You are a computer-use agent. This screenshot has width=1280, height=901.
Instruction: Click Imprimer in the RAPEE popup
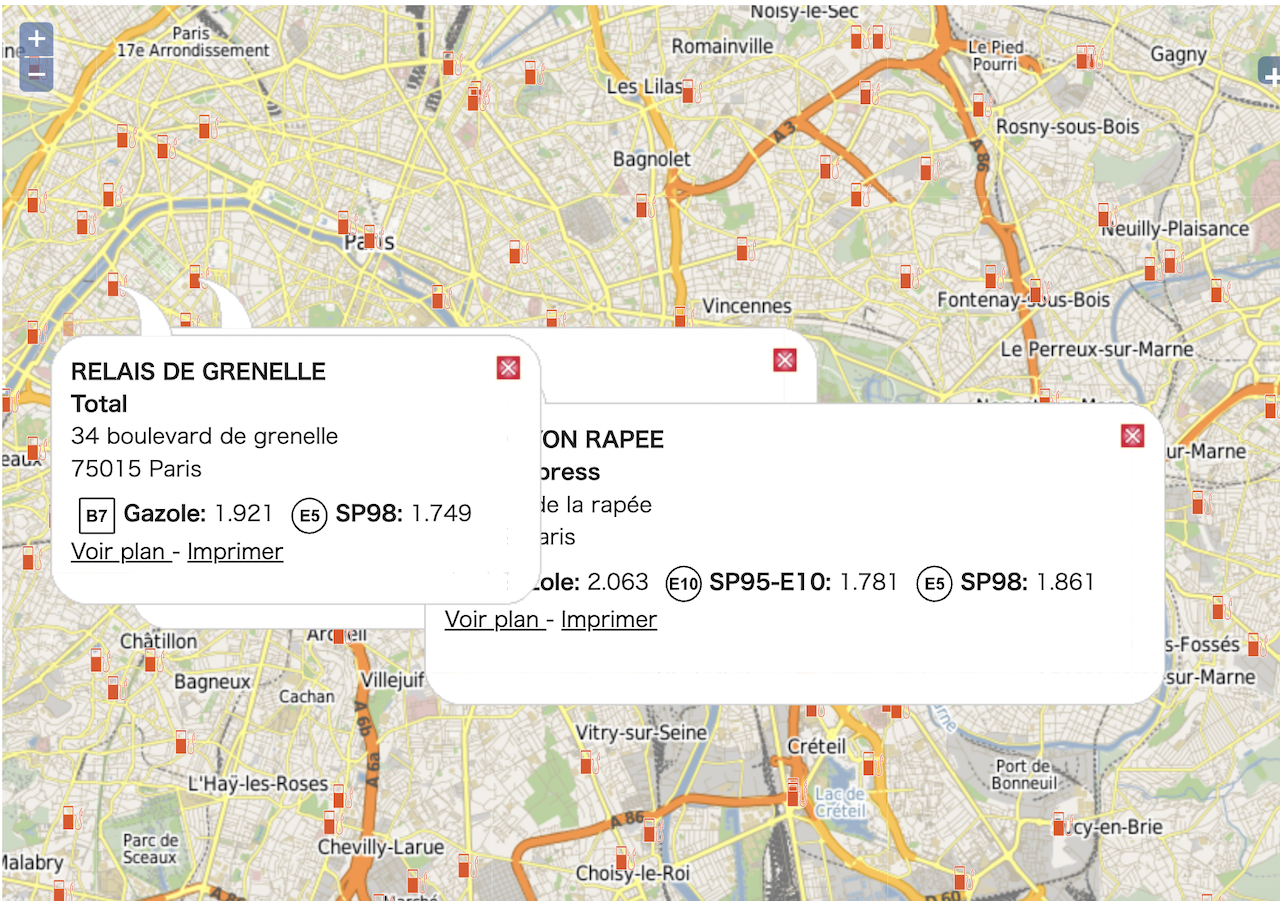[x=609, y=619]
